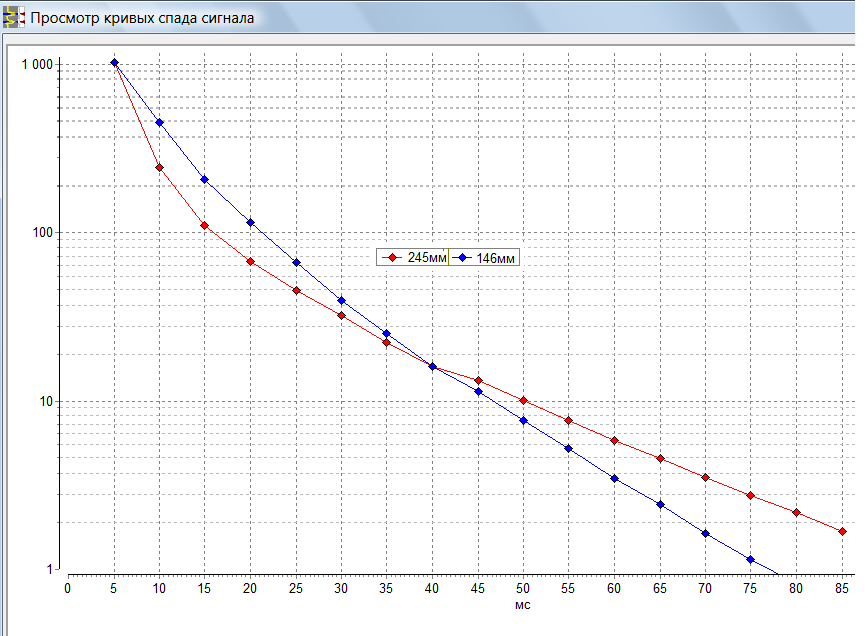This screenshot has width=866, height=636.
Task: Click the '100' label on vertical axis
Action: point(43,232)
